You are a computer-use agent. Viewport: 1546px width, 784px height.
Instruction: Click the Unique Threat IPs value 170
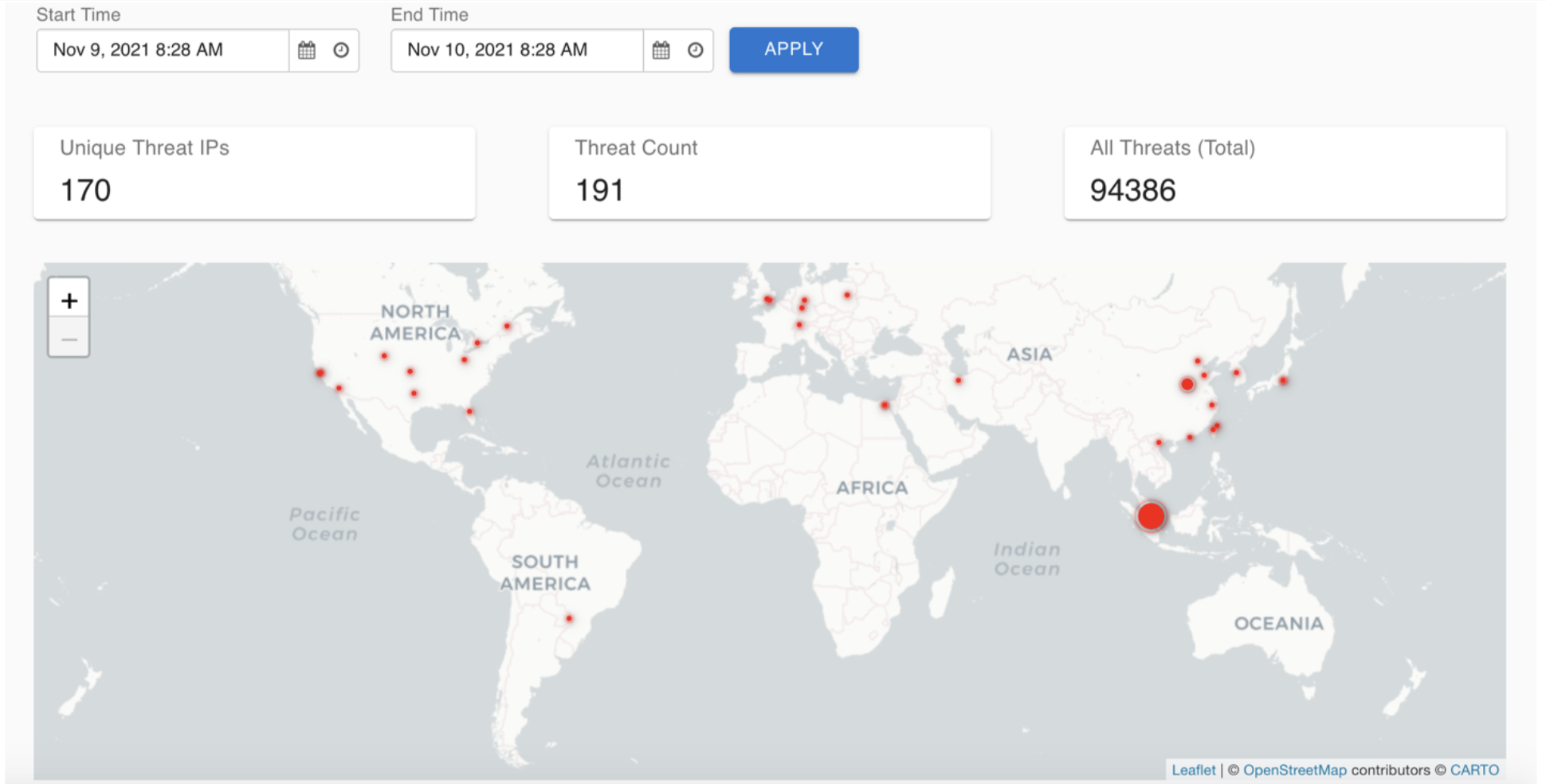[x=86, y=190]
